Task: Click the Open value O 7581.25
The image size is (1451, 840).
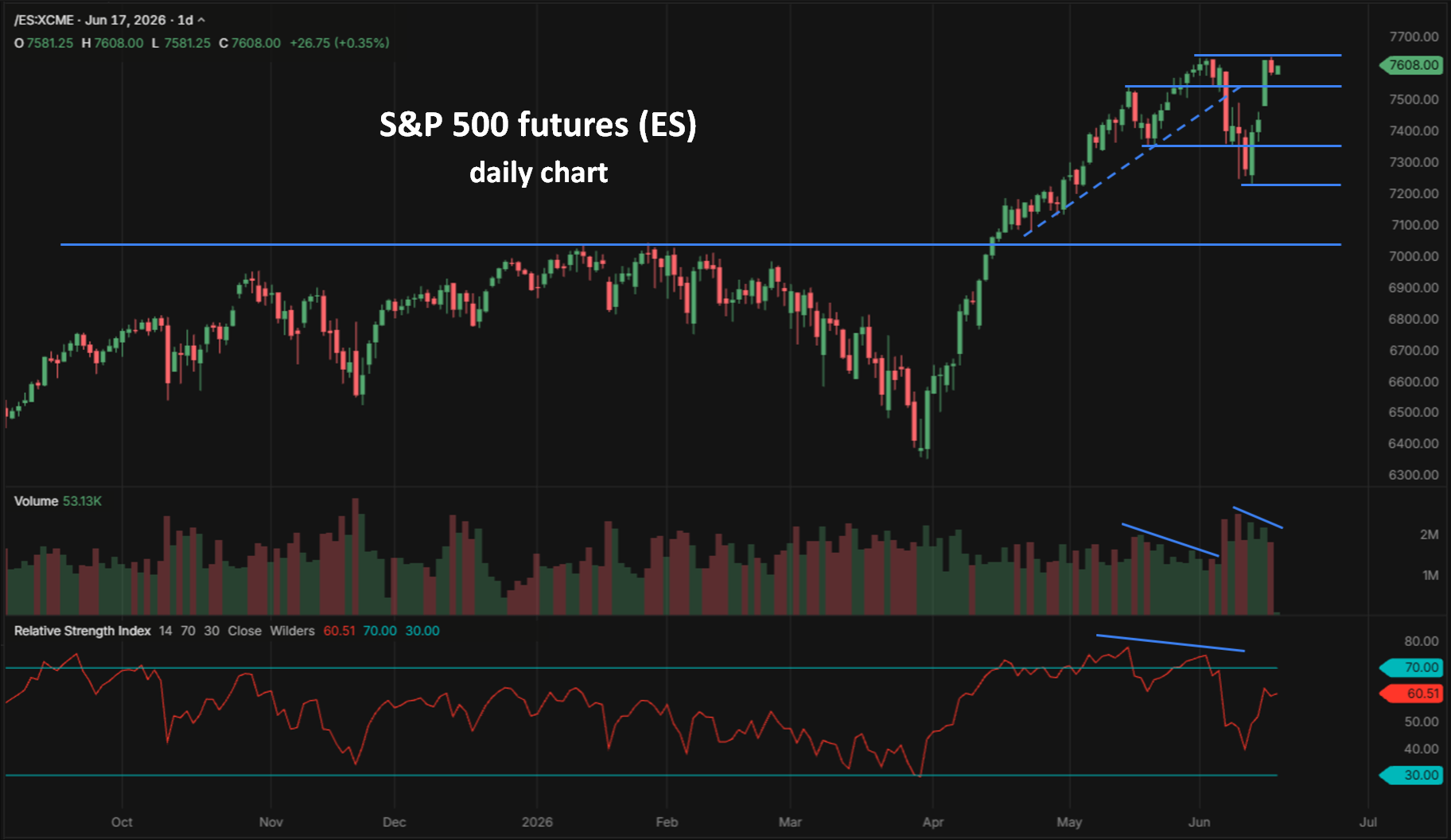Action: click(x=44, y=43)
